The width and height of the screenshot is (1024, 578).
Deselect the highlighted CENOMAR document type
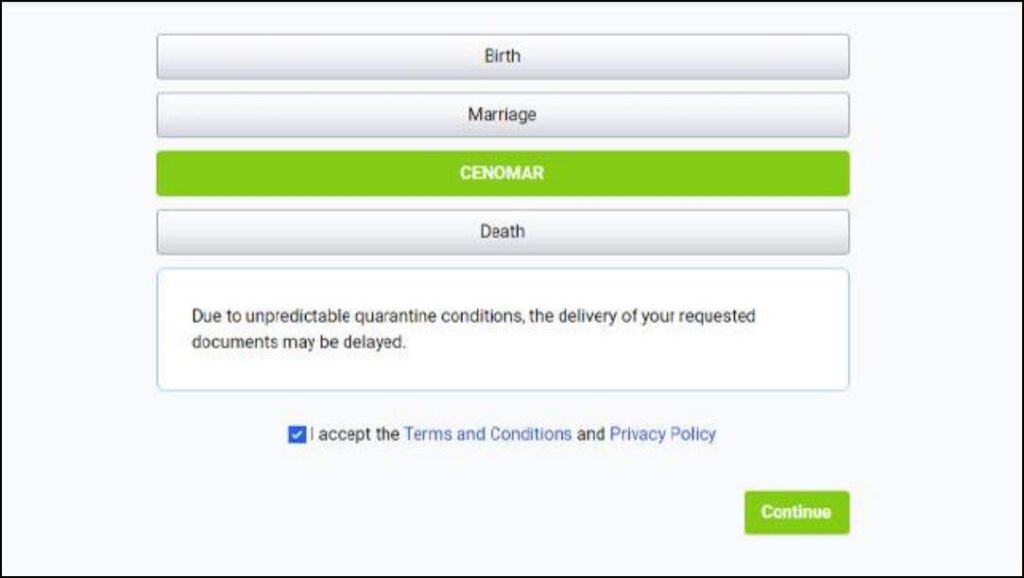pyautogui.click(x=503, y=174)
